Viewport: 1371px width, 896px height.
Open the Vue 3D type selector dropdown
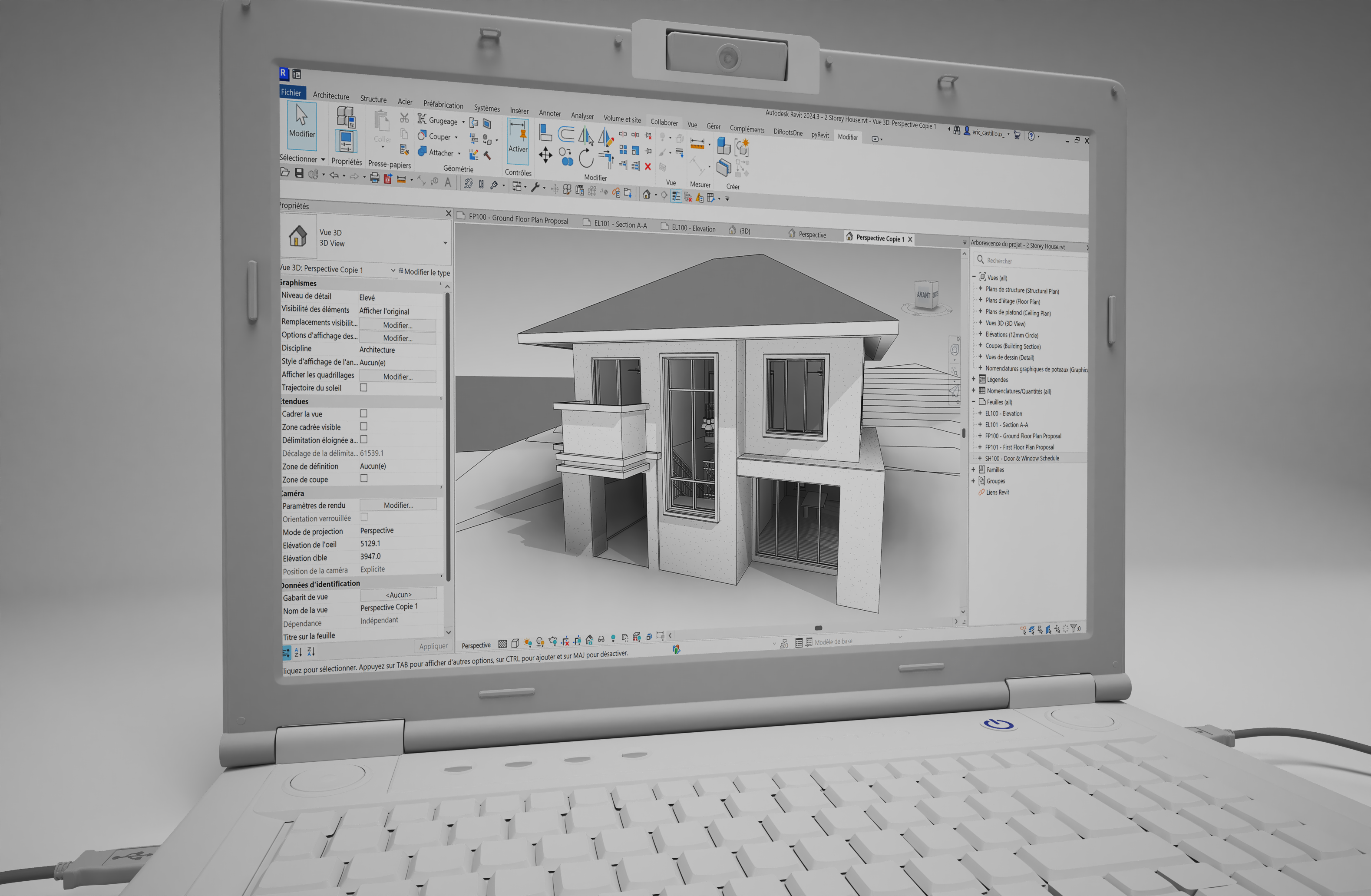pyautogui.click(x=445, y=243)
